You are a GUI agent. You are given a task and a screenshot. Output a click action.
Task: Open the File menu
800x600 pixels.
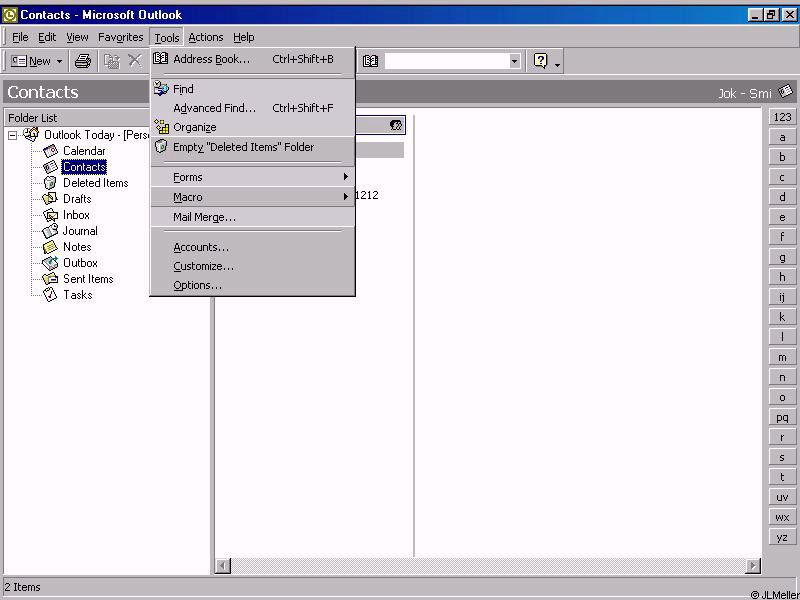(x=20, y=37)
